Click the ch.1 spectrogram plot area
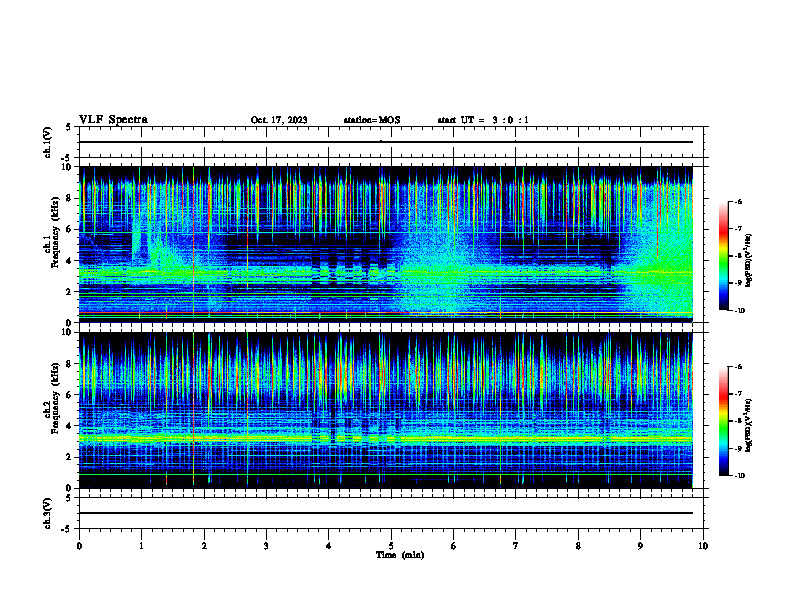Viewport: 792px width, 612px height. click(386, 244)
